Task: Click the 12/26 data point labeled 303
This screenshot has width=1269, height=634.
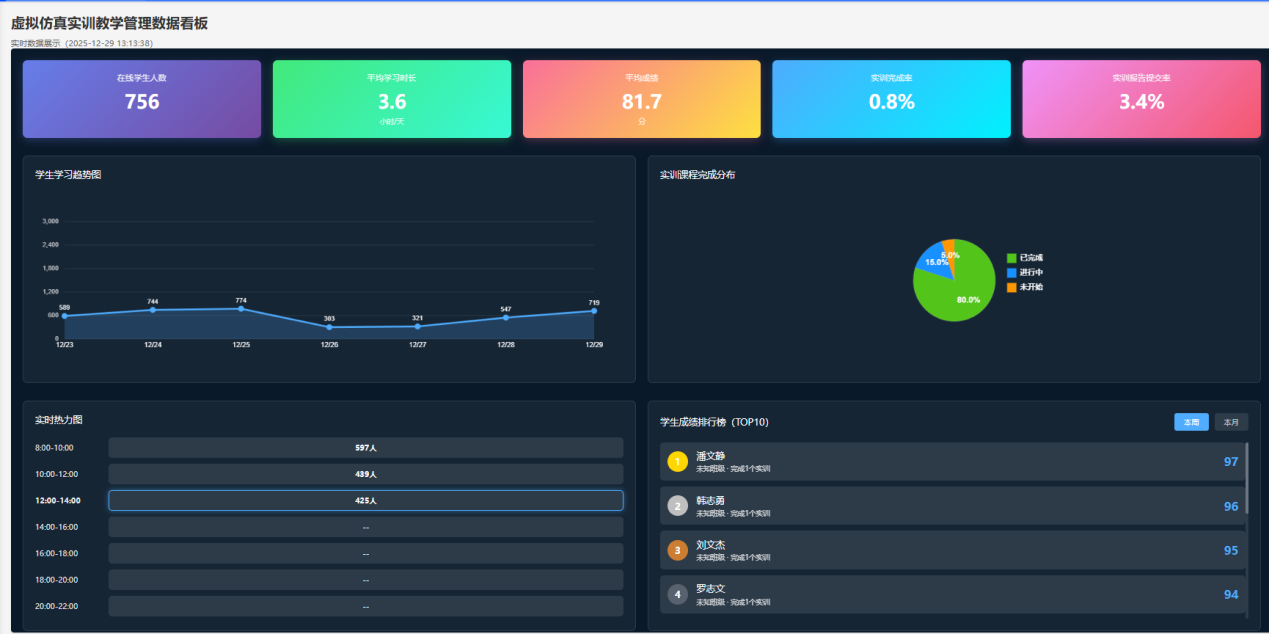Action: pyautogui.click(x=329, y=327)
